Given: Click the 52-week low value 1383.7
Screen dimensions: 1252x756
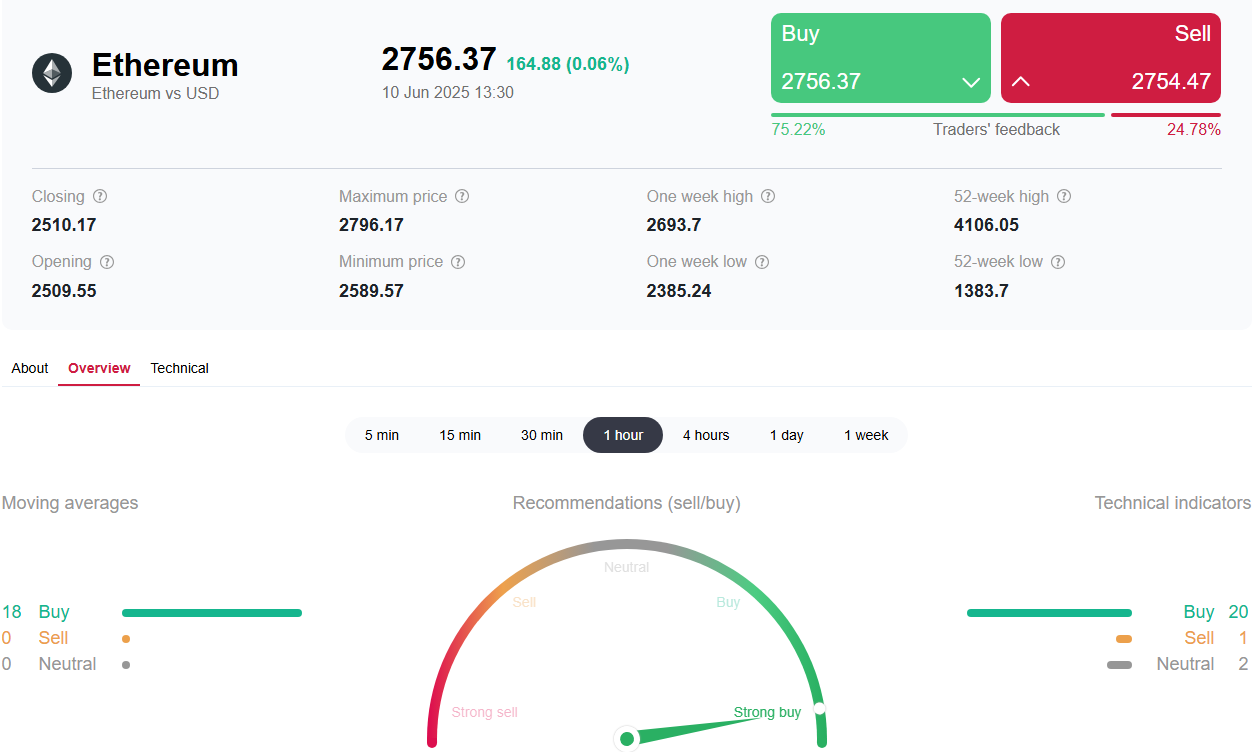Looking at the screenshot, I should tap(981, 291).
